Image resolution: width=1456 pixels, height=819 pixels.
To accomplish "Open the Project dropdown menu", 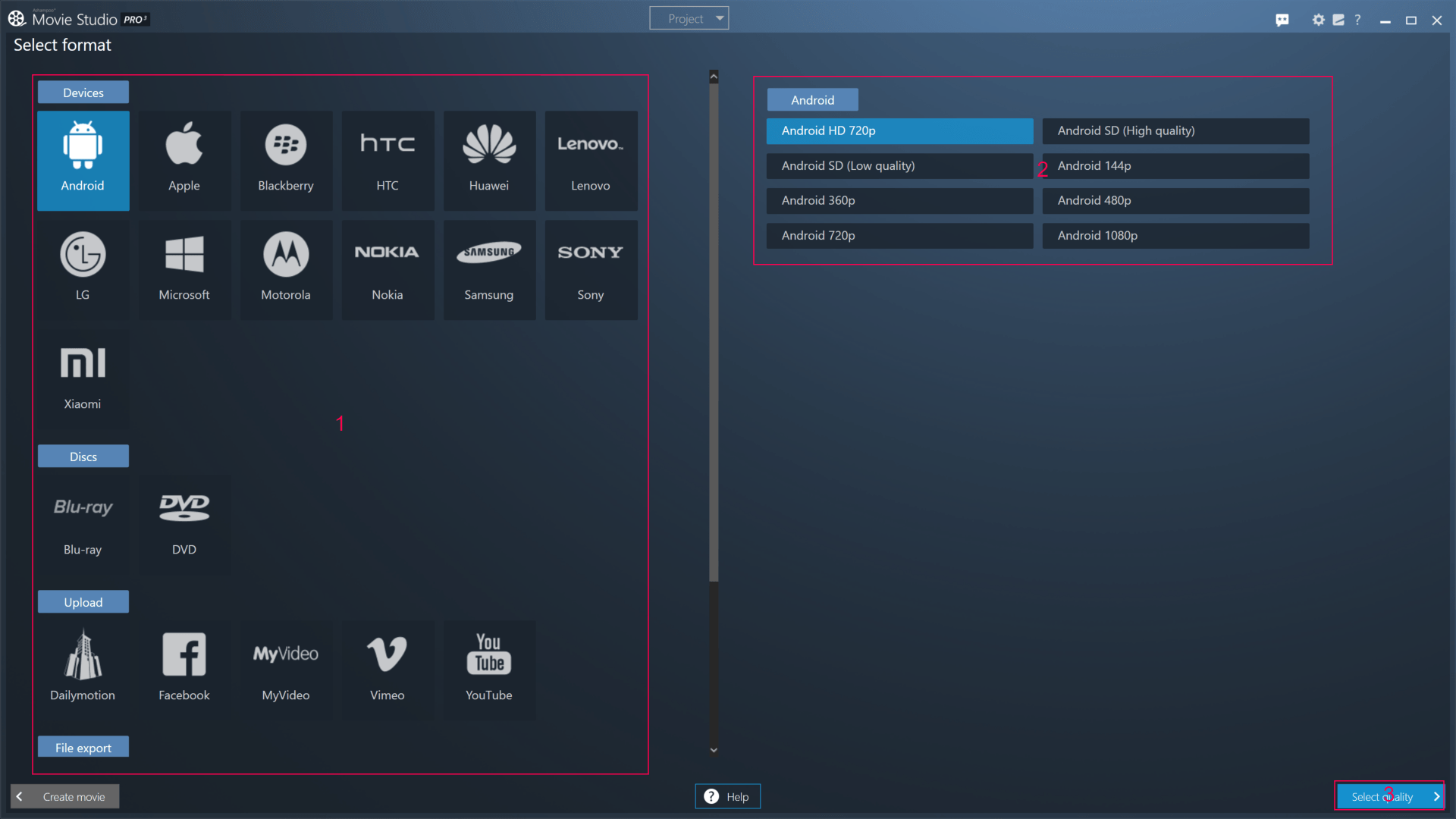I will 689,18.
